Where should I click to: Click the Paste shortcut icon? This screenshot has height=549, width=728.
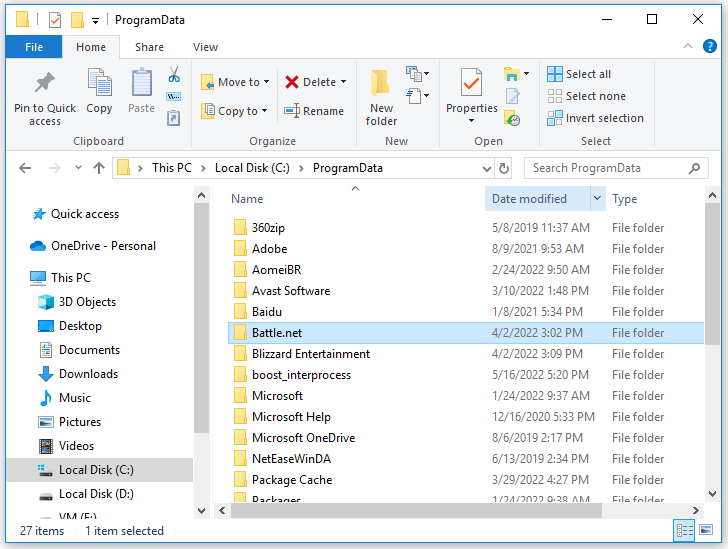coord(174,118)
